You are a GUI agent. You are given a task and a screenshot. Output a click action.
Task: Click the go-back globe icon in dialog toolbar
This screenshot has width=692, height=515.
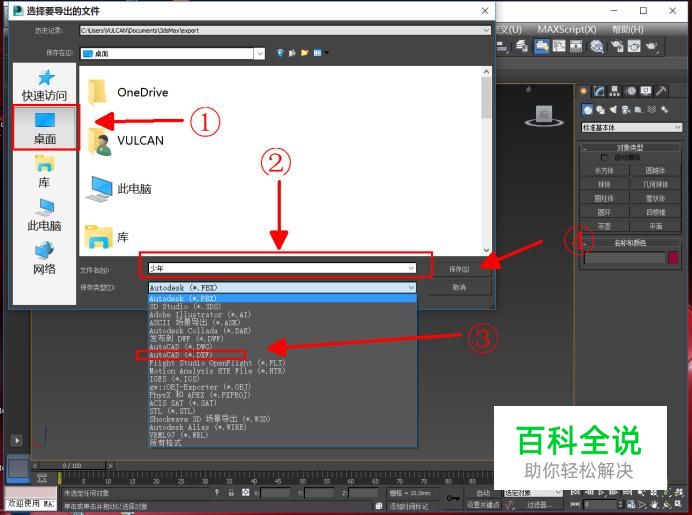tap(280, 53)
